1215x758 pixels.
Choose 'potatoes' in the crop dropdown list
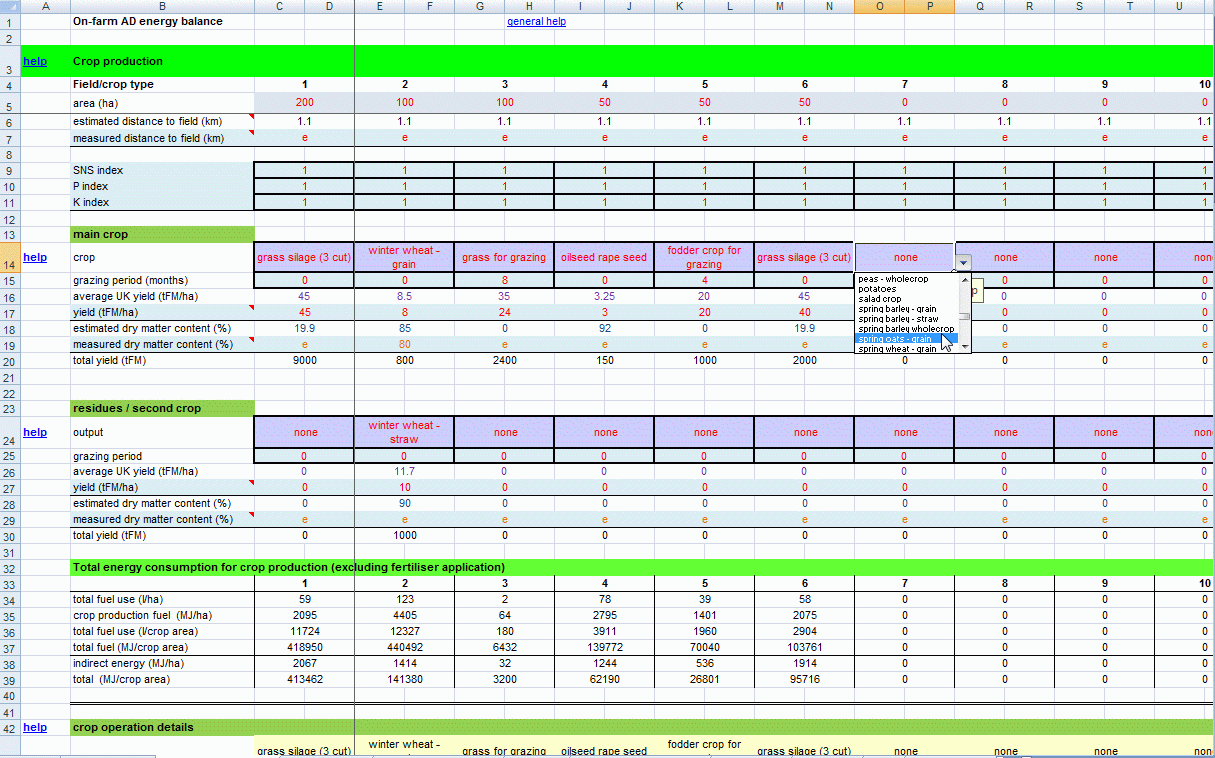point(878,289)
